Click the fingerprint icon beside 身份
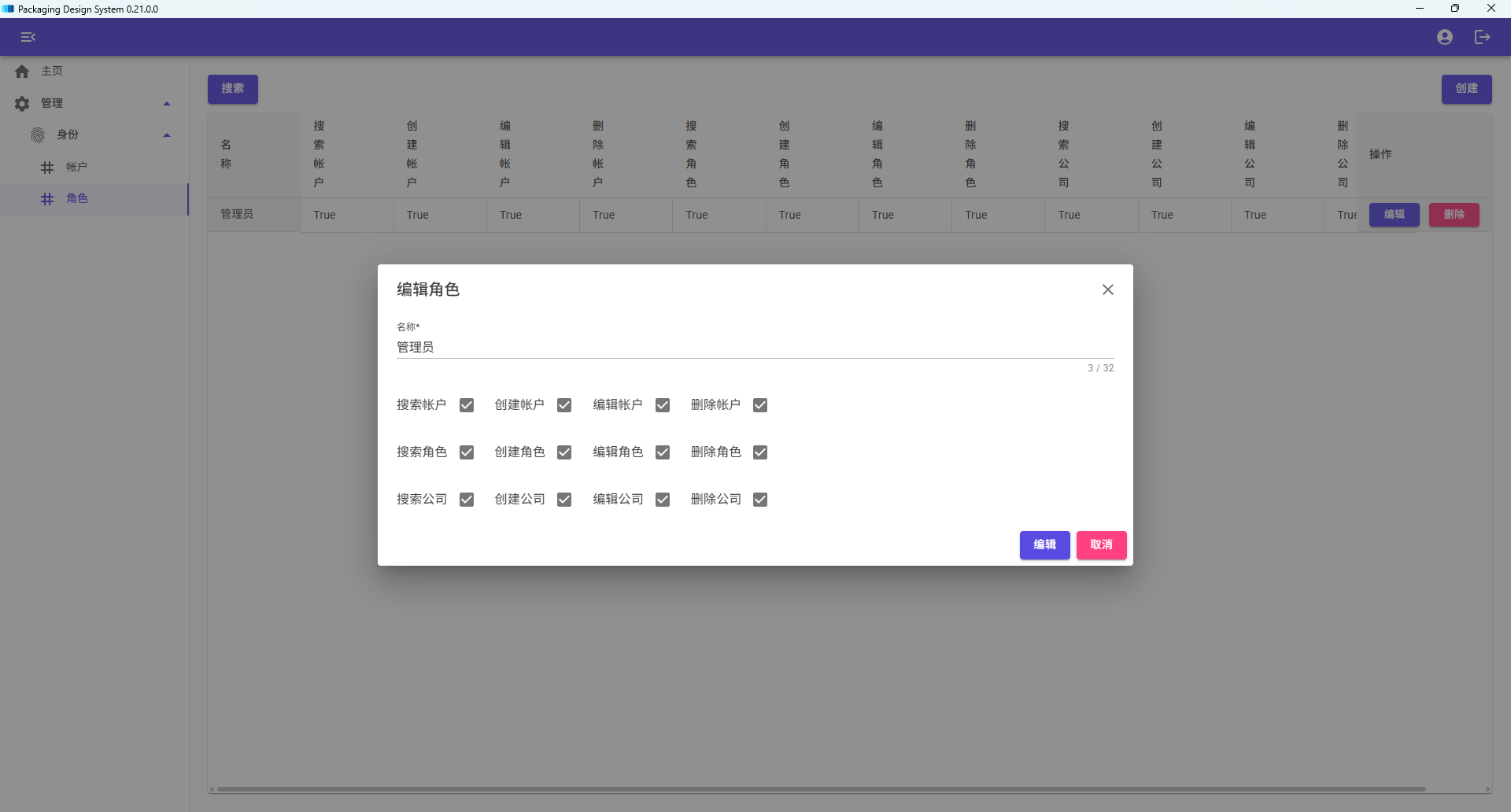Viewport: 1511px width, 812px height. point(38,135)
